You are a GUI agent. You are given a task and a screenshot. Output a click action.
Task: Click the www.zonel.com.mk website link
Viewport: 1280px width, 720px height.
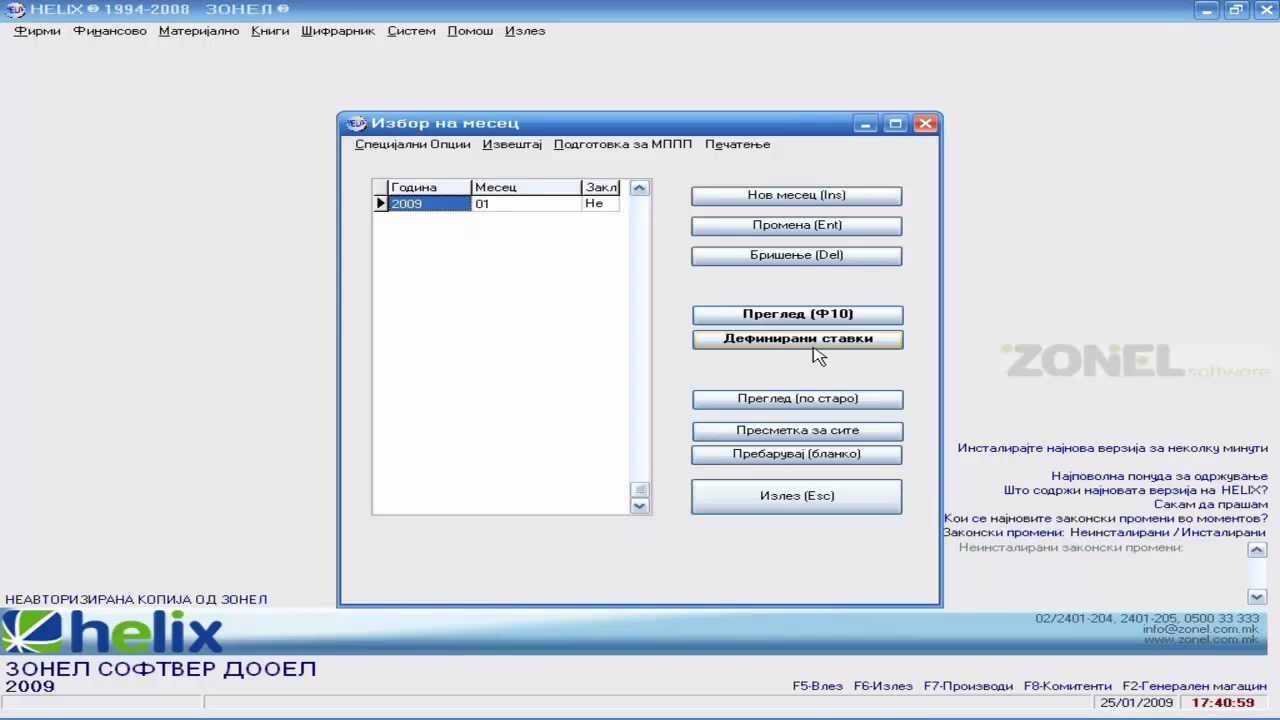pyautogui.click(x=1201, y=640)
